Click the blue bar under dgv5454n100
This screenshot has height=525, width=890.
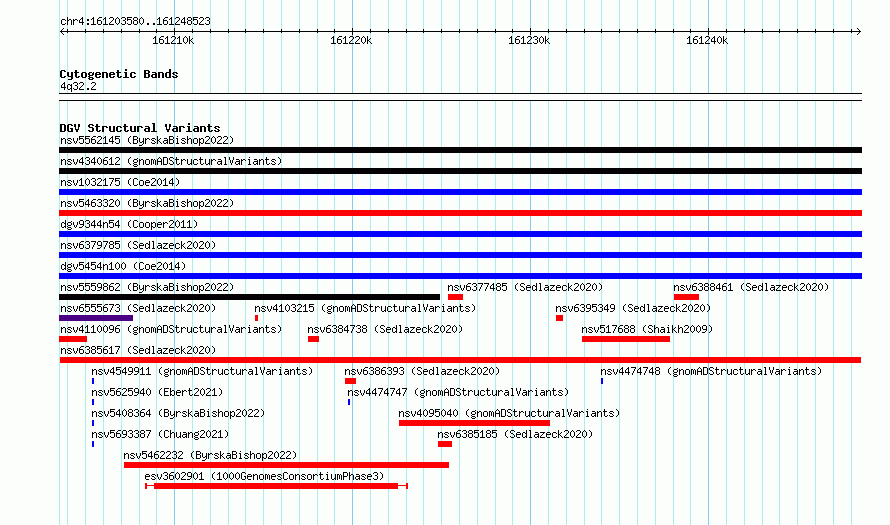(460, 276)
